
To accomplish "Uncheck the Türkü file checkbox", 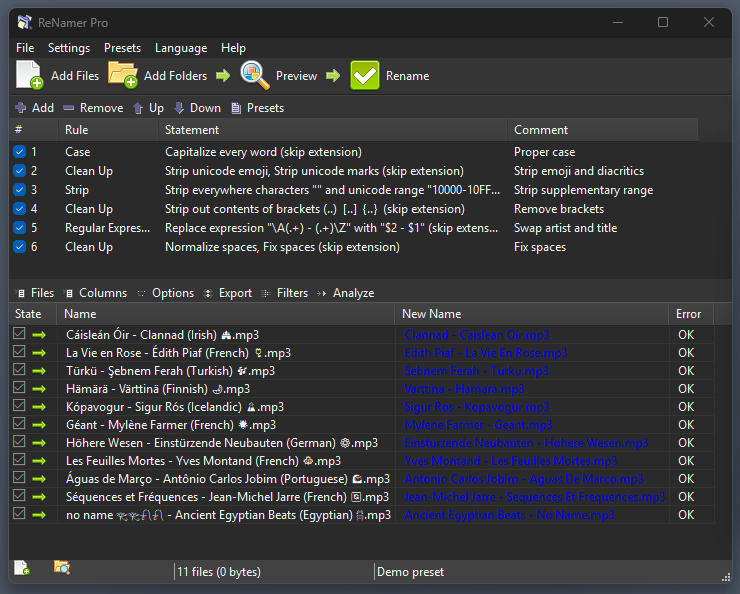I will coord(19,369).
